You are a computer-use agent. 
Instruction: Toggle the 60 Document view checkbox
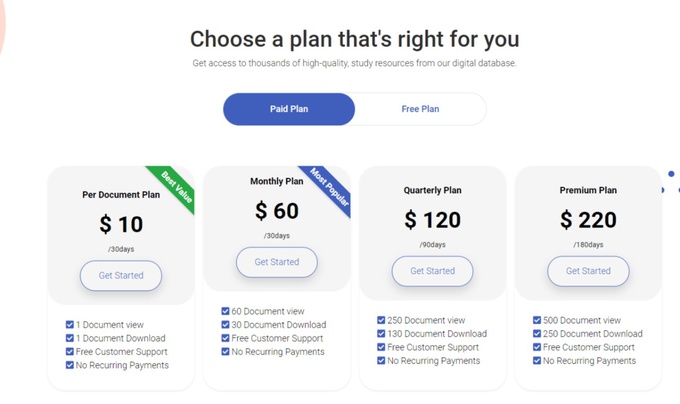click(x=226, y=312)
